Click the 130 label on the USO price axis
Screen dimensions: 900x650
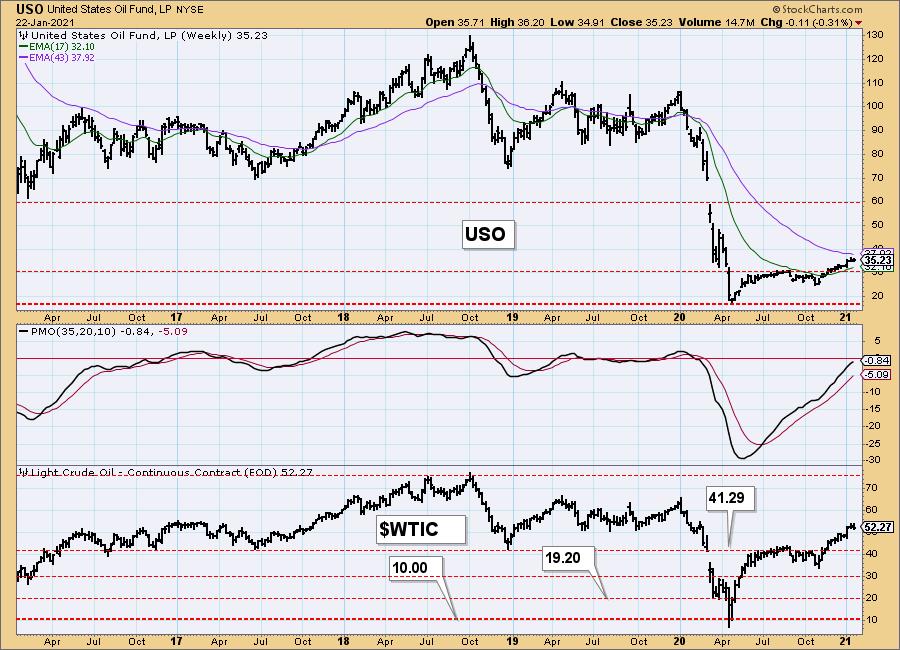[875, 35]
